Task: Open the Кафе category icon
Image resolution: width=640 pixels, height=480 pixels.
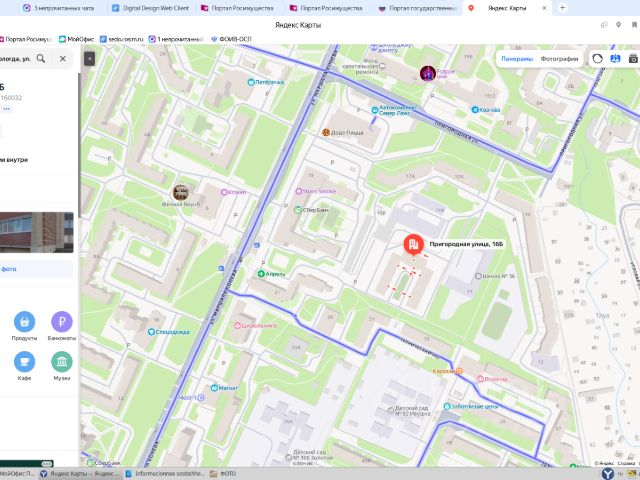Action: pos(24,362)
